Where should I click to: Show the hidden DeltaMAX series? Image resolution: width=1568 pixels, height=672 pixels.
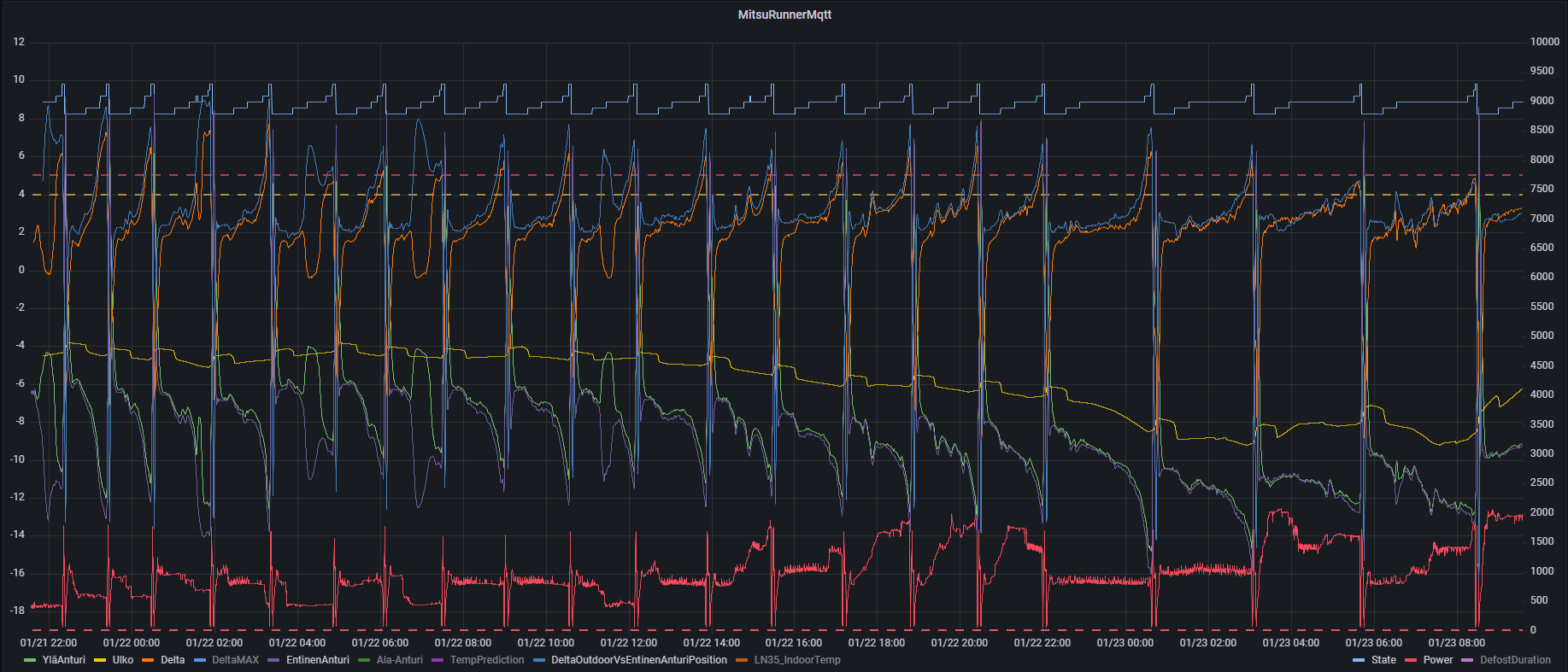pyautogui.click(x=235, y=660)
